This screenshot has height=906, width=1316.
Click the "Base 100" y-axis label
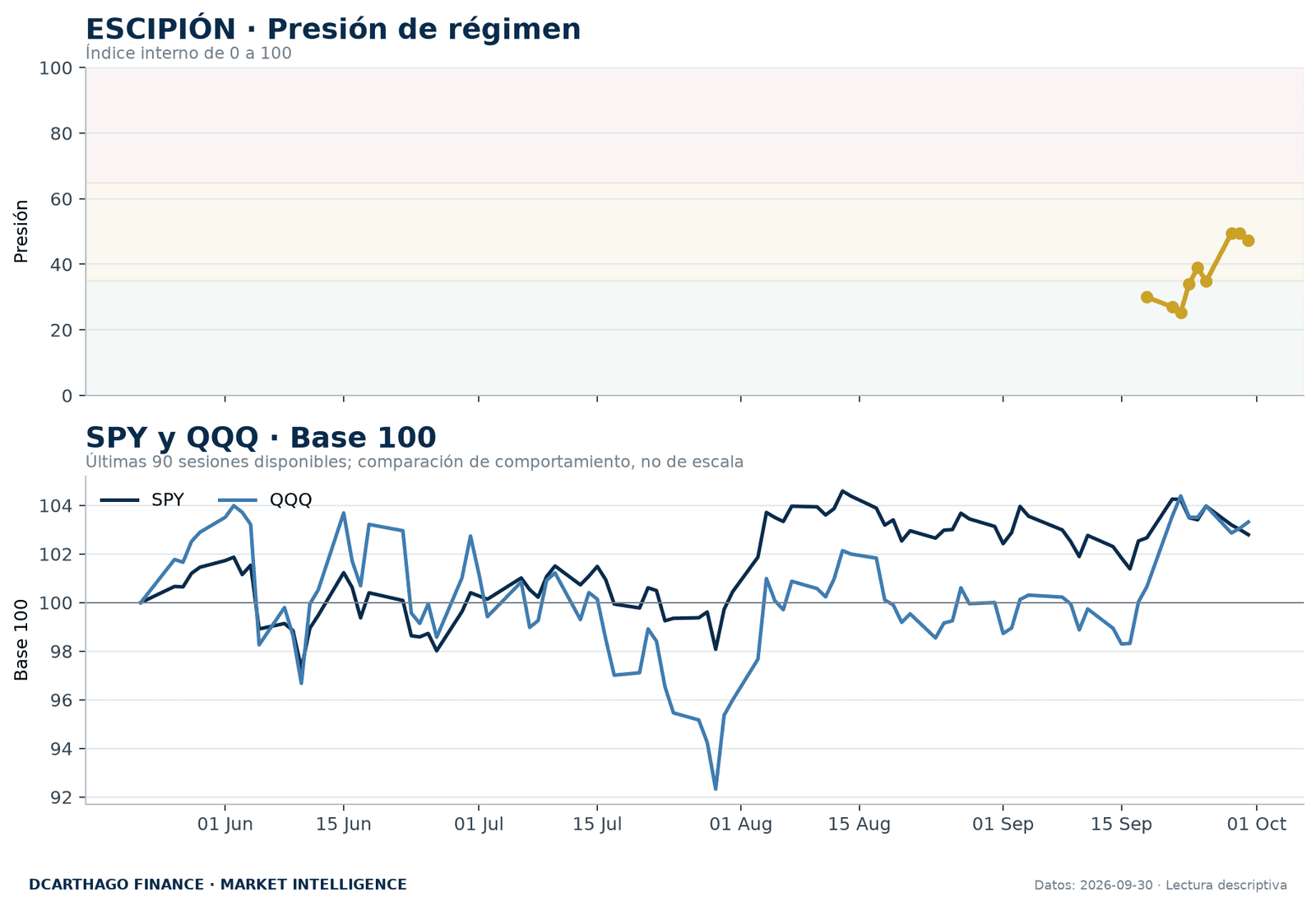[21, 639]
